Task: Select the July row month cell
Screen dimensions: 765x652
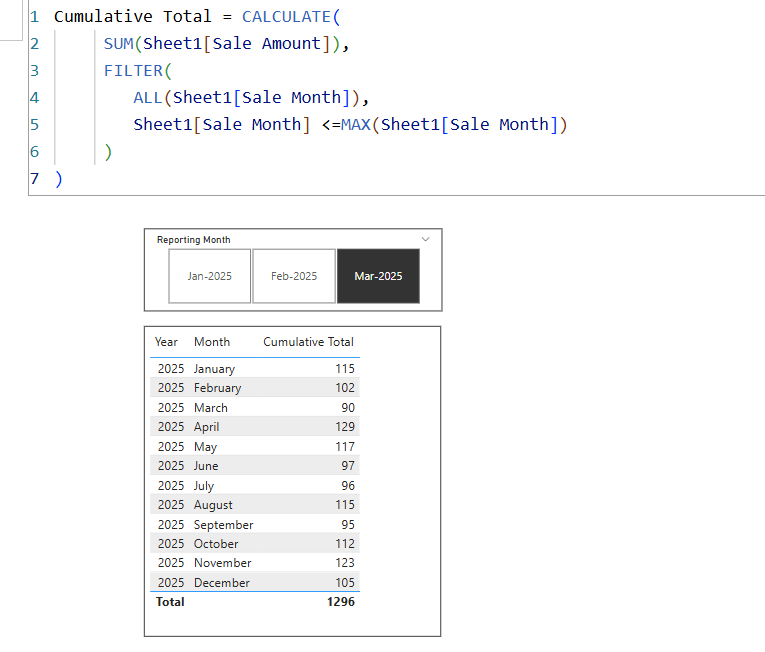Action: (204, 486)
